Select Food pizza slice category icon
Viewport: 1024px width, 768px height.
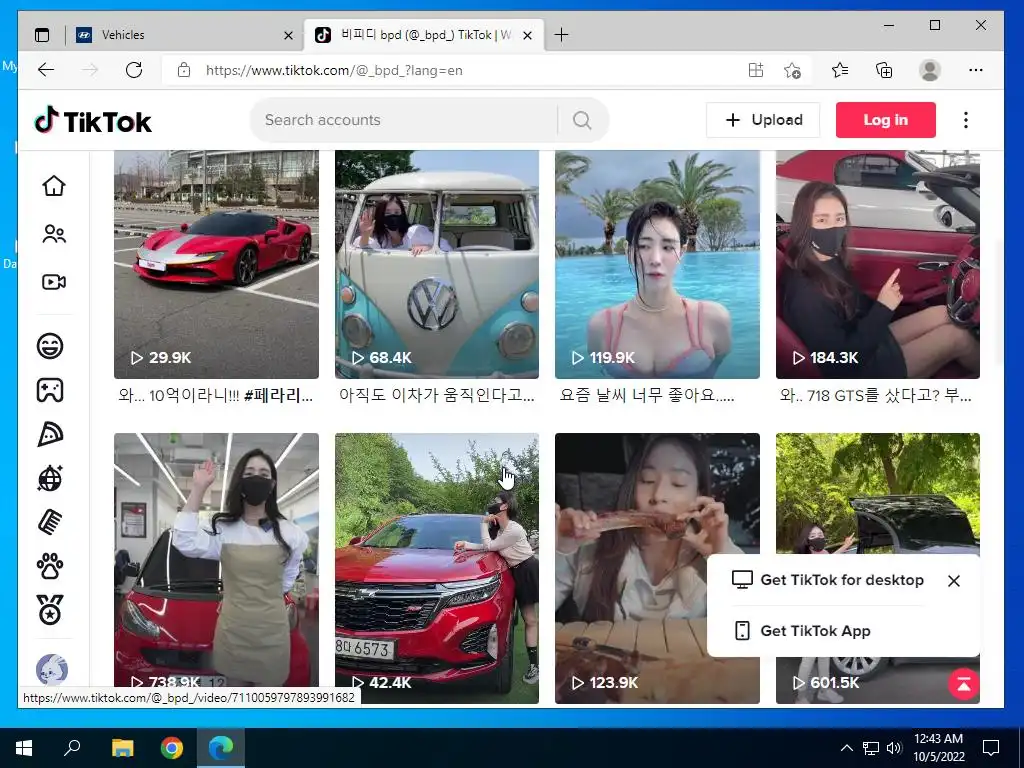(x=50, y=434)
